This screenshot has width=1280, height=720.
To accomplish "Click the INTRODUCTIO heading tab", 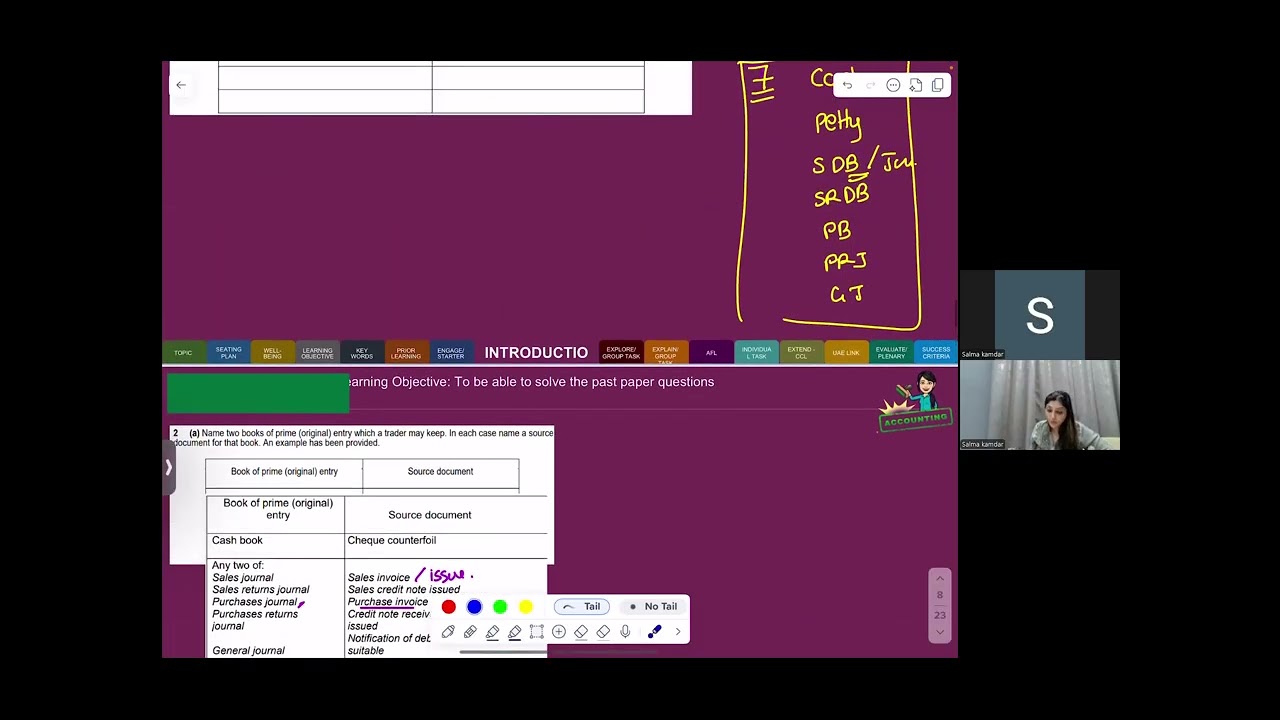I will [536, 353].
